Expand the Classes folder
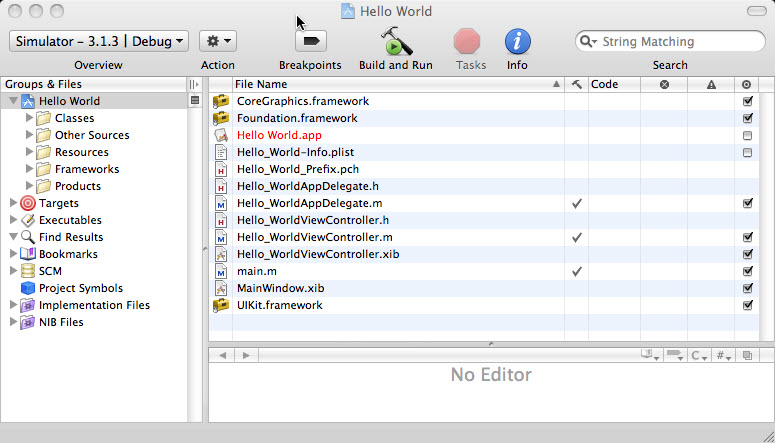 [x=29, y=118]
